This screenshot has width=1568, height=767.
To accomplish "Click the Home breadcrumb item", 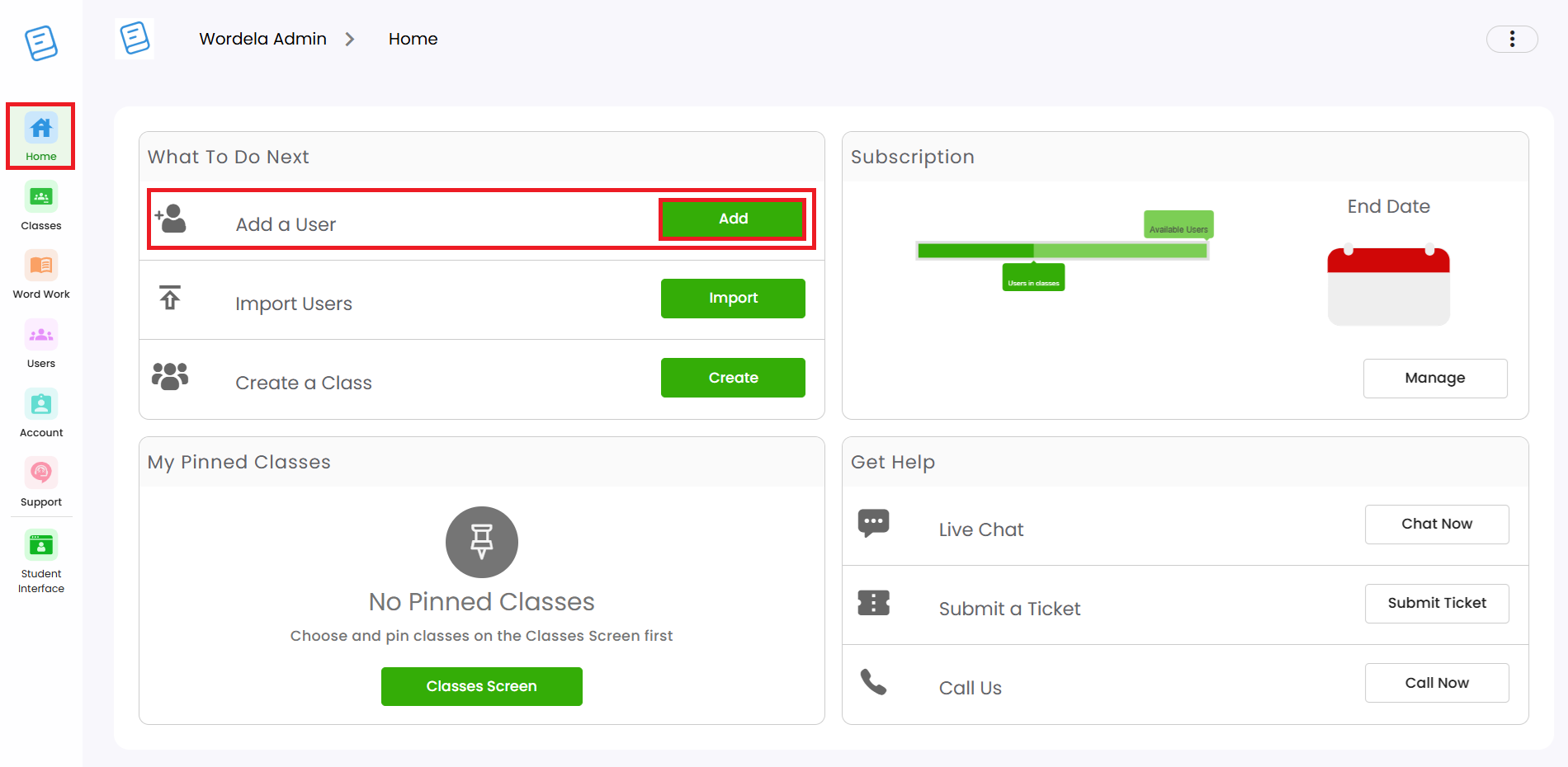I will (x=413, y=39).
